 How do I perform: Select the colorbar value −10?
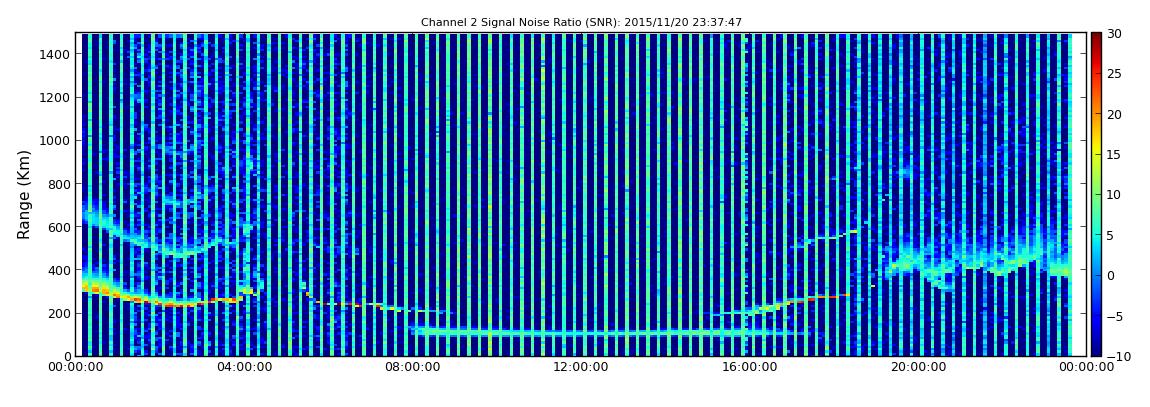click(x=1118, y=356)
